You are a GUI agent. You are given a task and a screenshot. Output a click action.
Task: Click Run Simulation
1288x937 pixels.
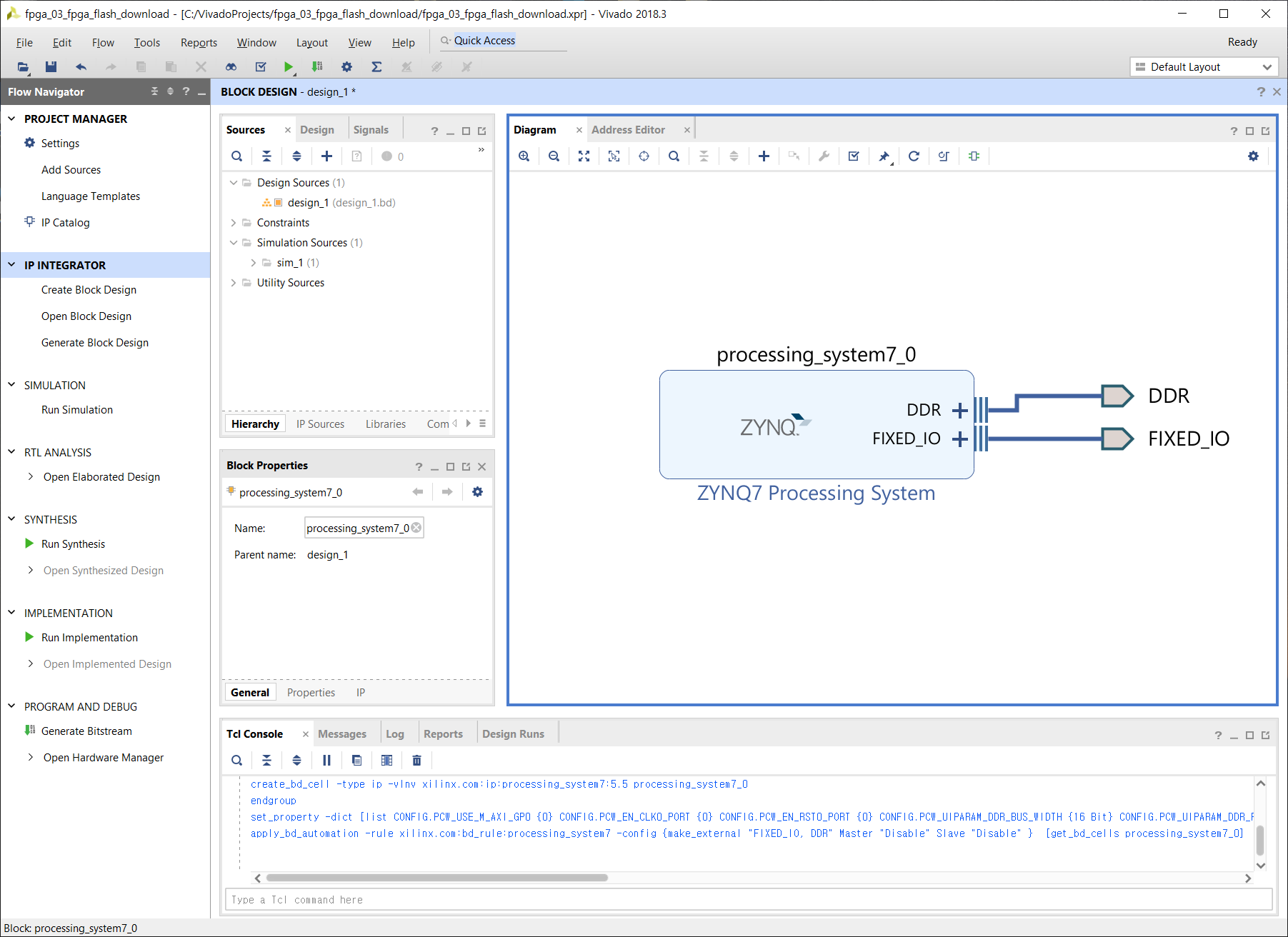77,410
